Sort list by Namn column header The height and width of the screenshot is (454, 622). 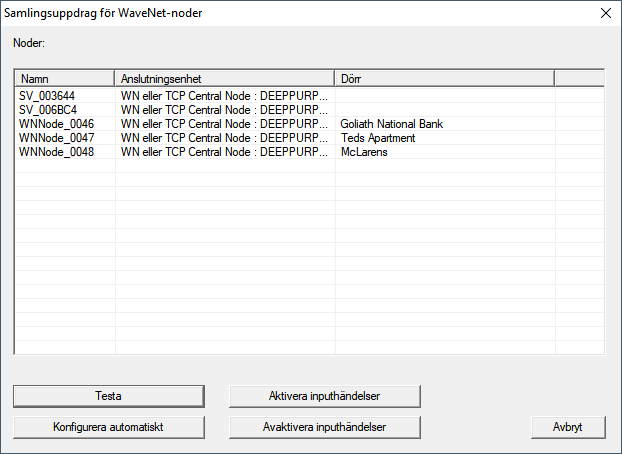click(65, 78)
